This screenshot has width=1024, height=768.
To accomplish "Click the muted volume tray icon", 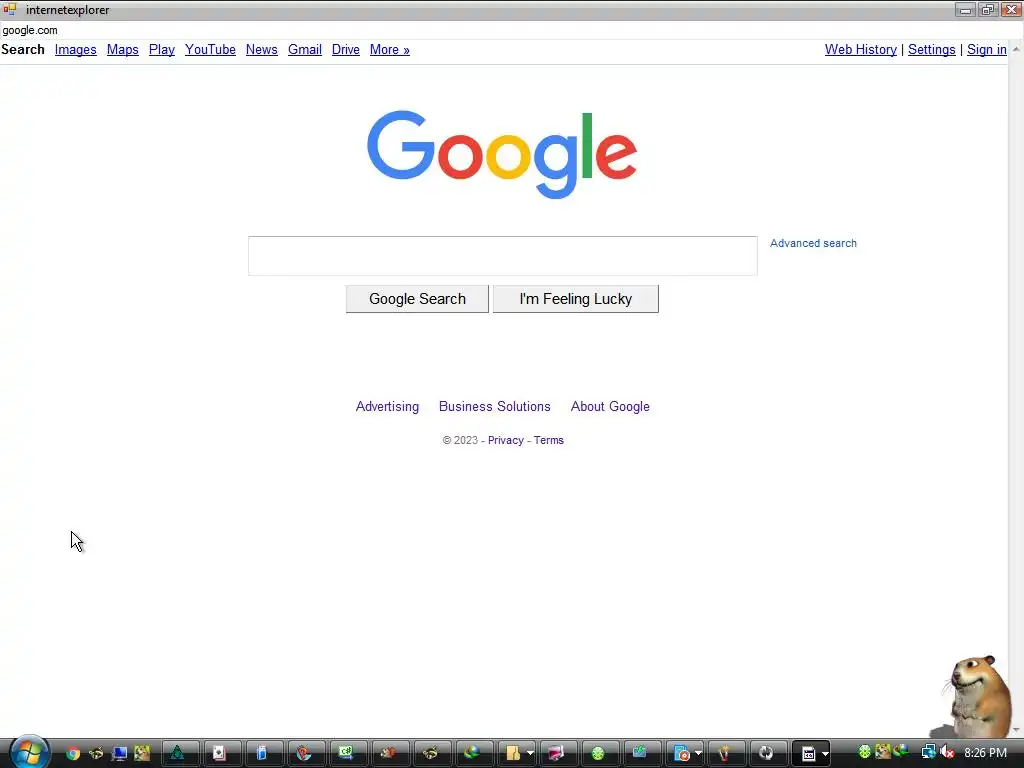I will pos(947,752).
